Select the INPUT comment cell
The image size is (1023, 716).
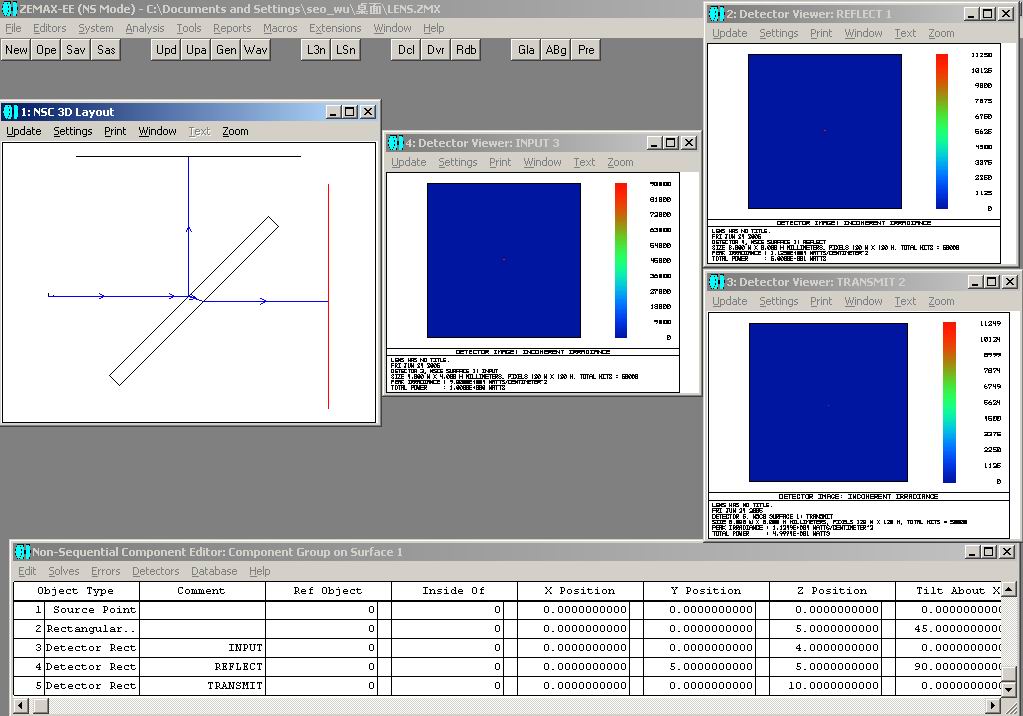[202, 647]
